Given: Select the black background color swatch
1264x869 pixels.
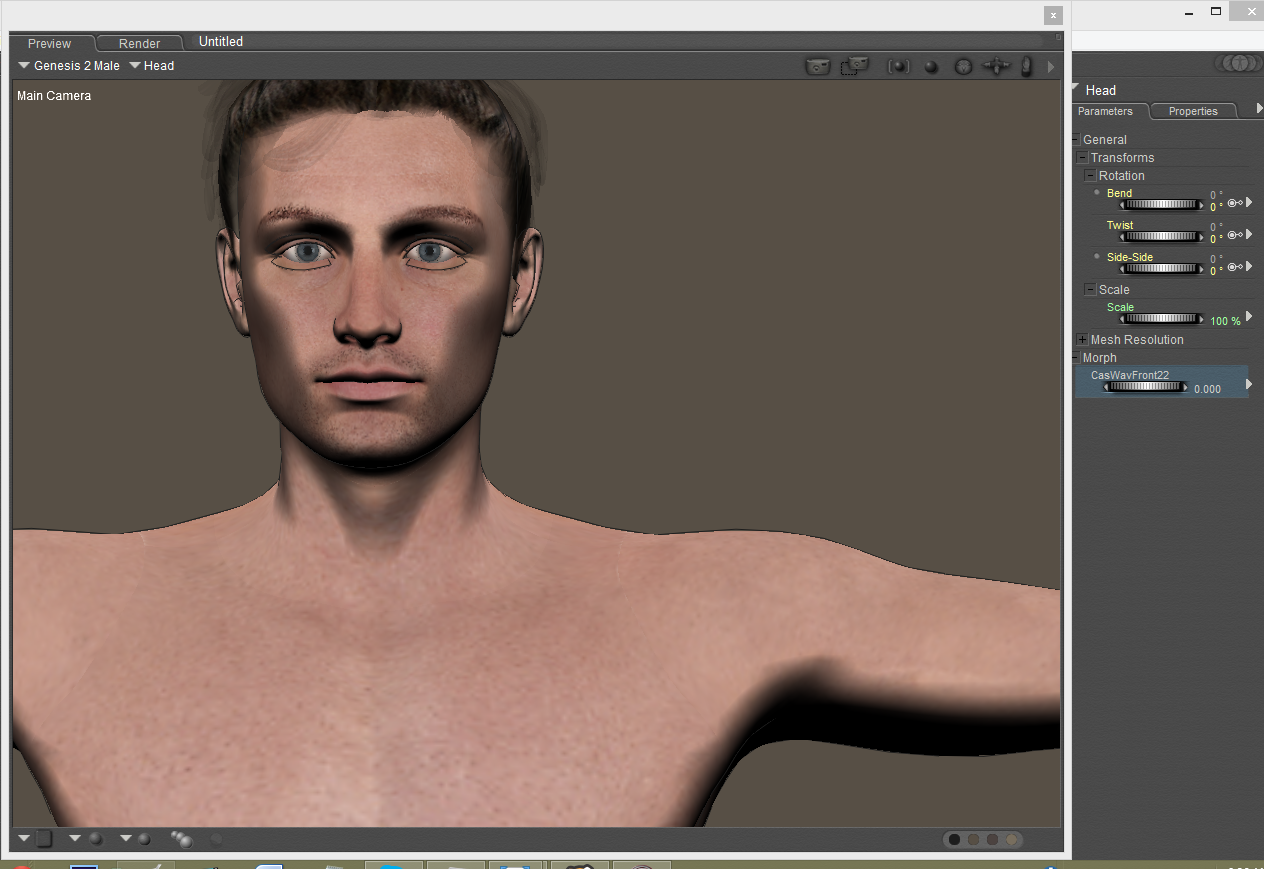Looking at the screenshot, I should 954,839.
